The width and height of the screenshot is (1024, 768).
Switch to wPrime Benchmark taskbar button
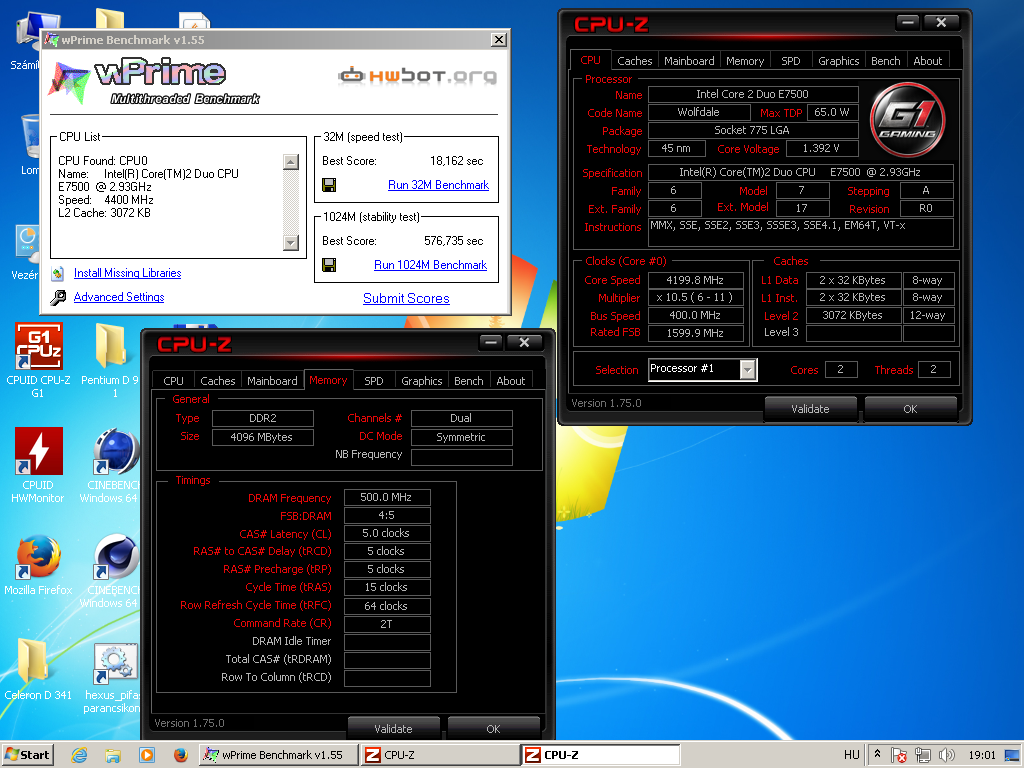coord(278,755)
